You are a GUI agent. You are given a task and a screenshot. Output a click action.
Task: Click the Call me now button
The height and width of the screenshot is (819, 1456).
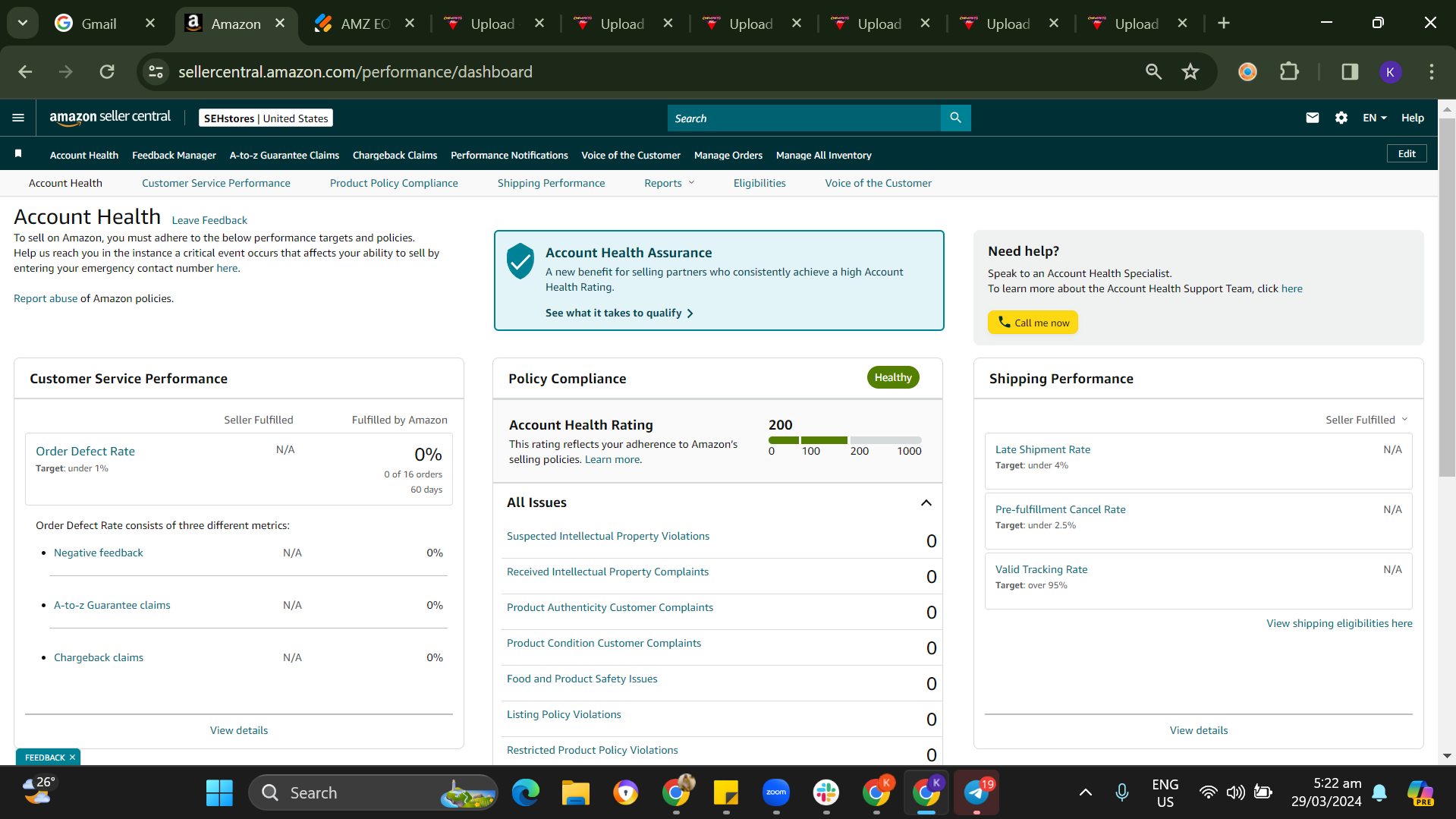[1033, 323]
